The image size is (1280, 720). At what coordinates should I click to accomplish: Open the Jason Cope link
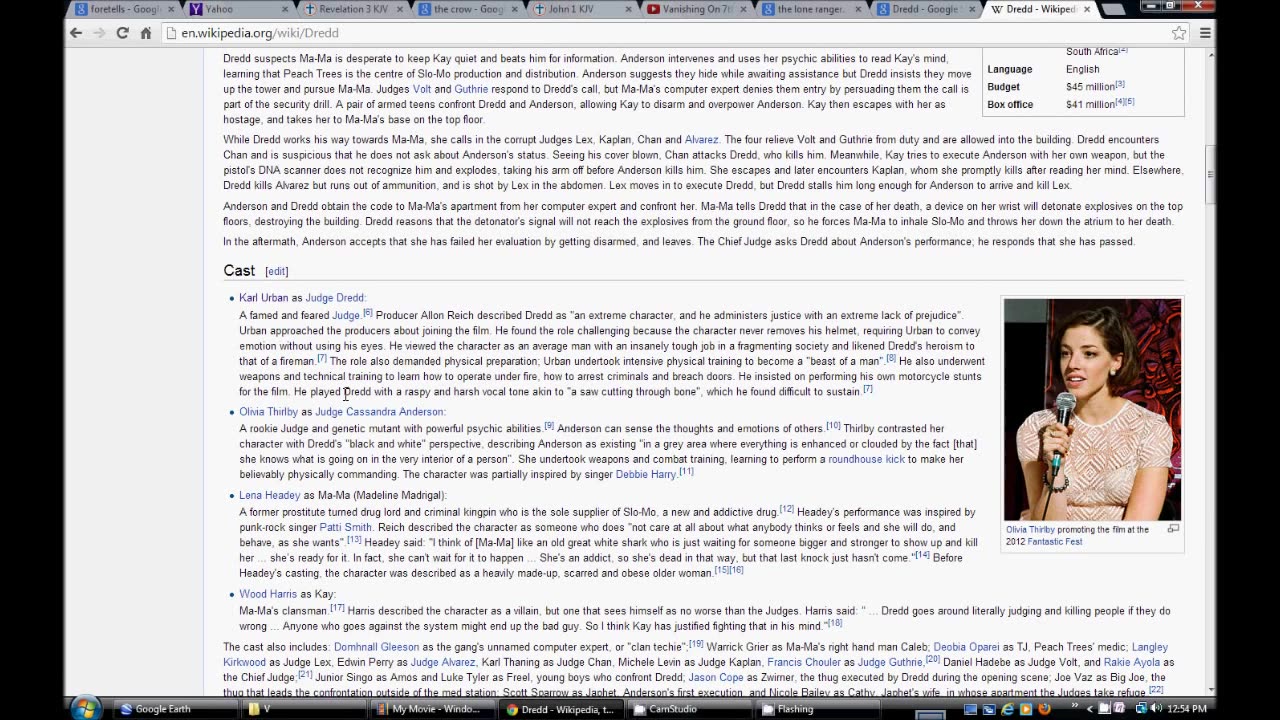(x=716, y=678)
